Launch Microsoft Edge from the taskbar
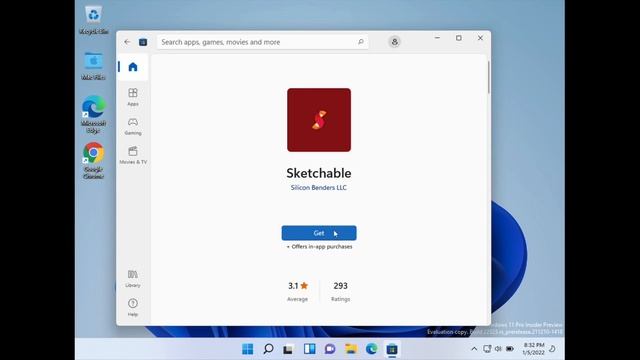Screen dimensions: 640x360 point(371,349)
